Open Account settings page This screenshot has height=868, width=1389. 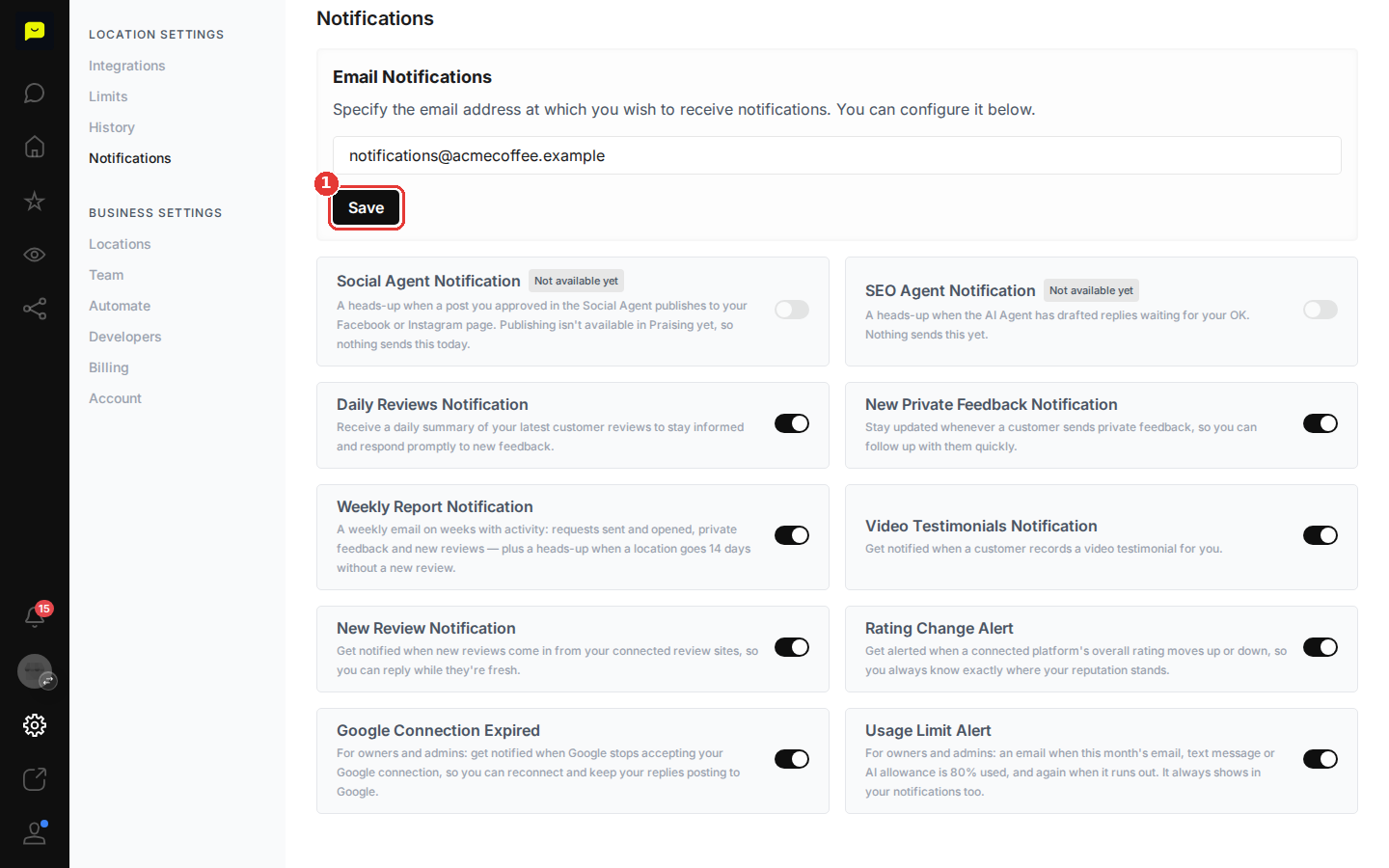click(x=115, y=398)
